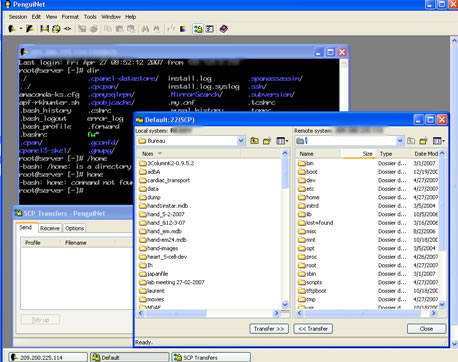
Task: Click the quick connect lightning toolbar icon
Action: click(x=30, y=29)
